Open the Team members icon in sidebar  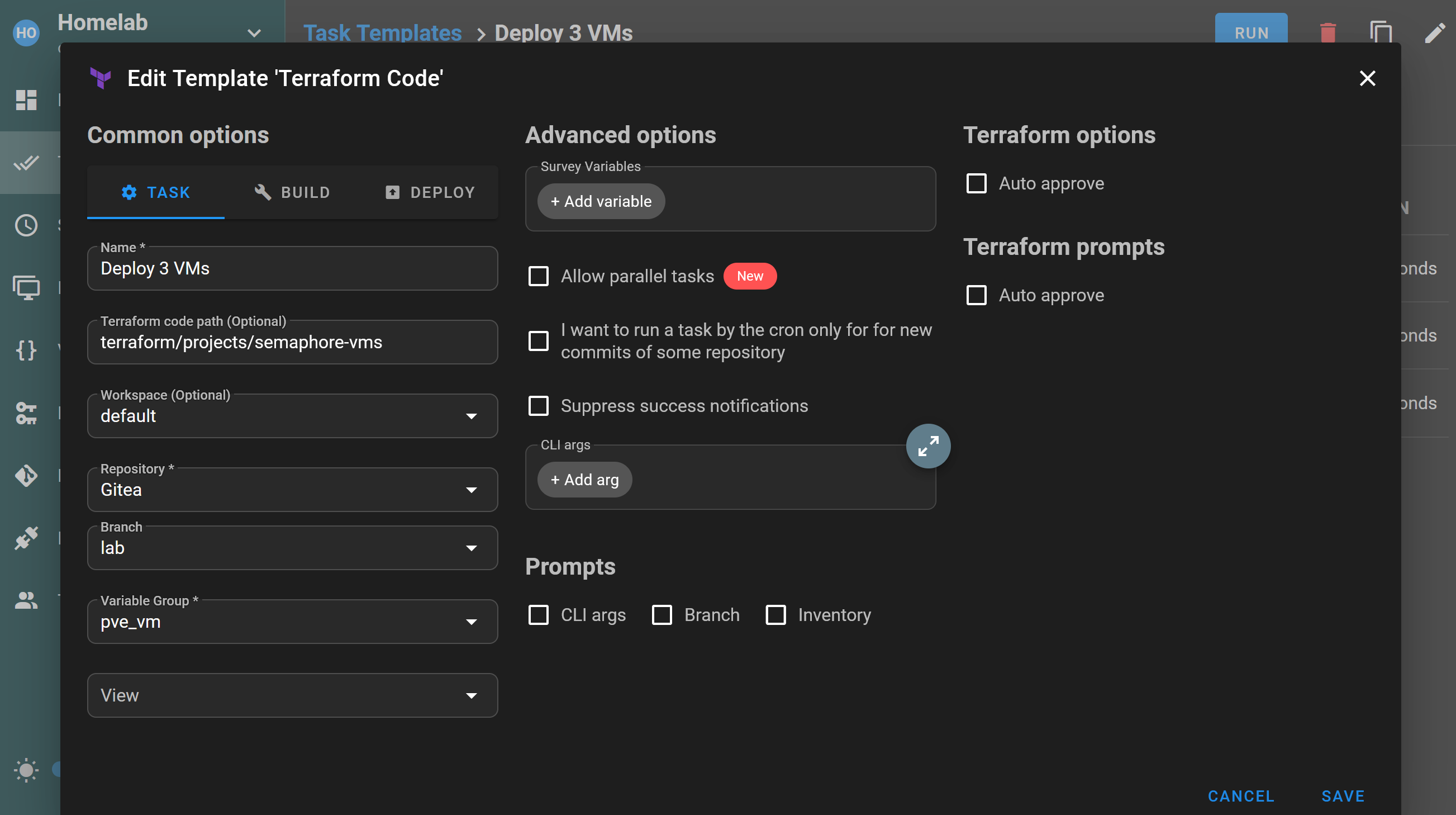[26, 601]
